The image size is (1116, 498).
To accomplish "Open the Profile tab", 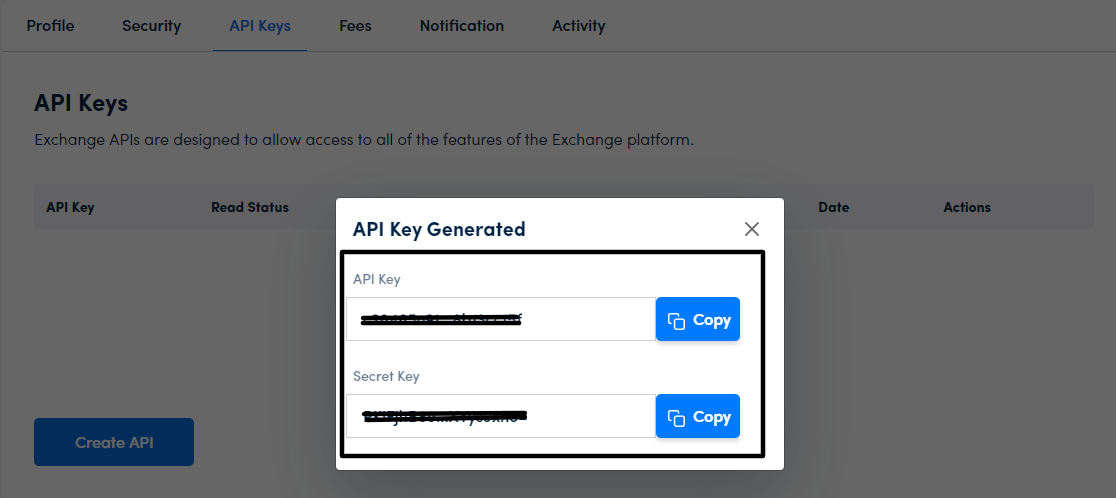I will point(50,26).
